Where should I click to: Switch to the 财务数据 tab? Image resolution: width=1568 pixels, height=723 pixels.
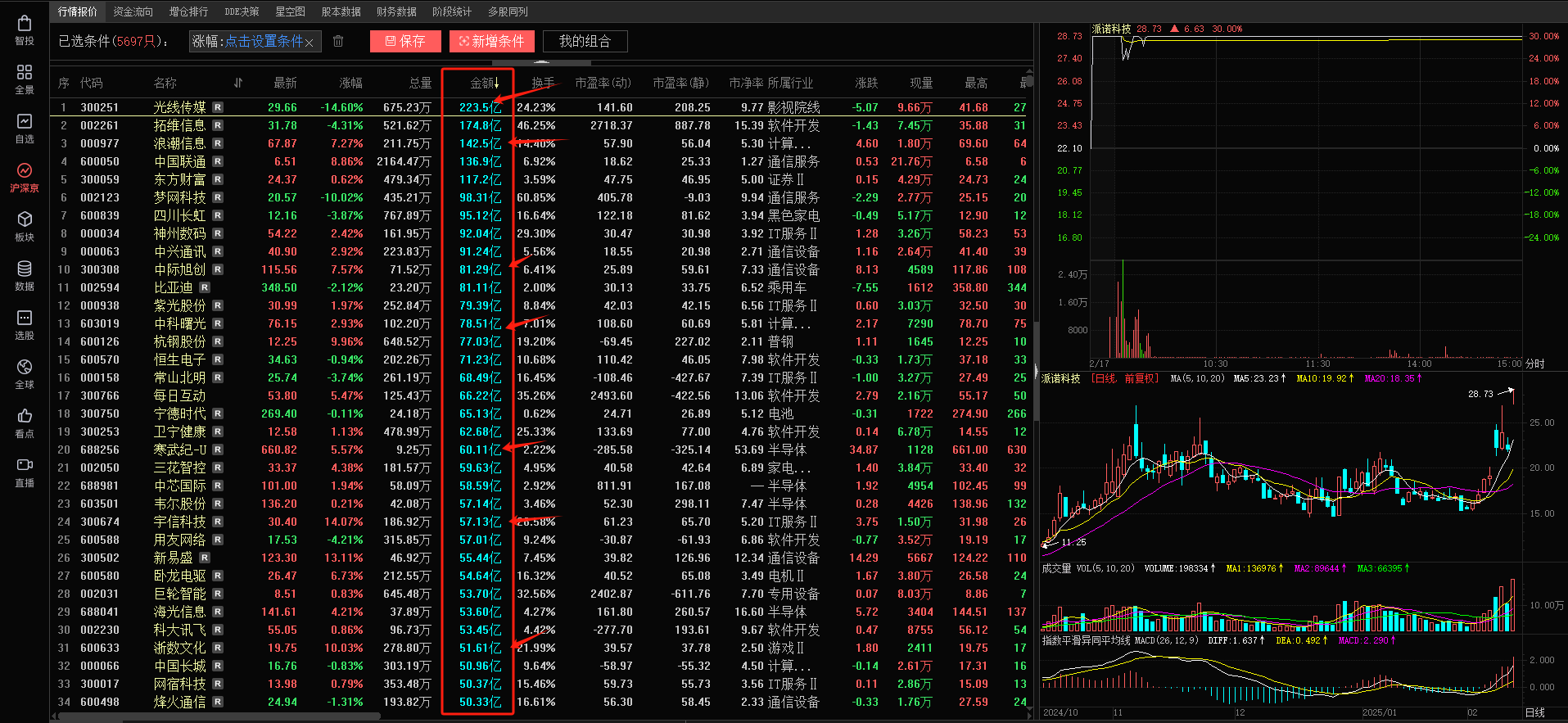(x=396, y=11)
